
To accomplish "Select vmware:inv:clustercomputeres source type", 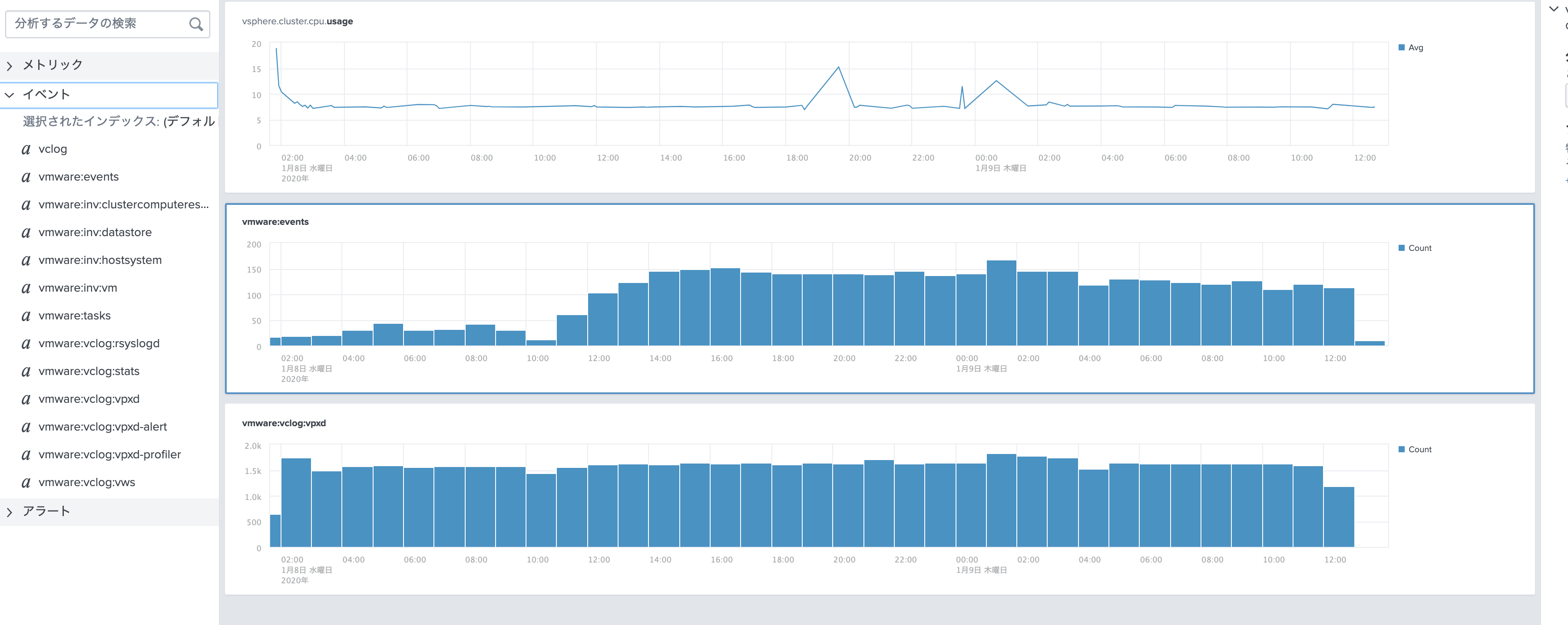I will coord(123,205).
